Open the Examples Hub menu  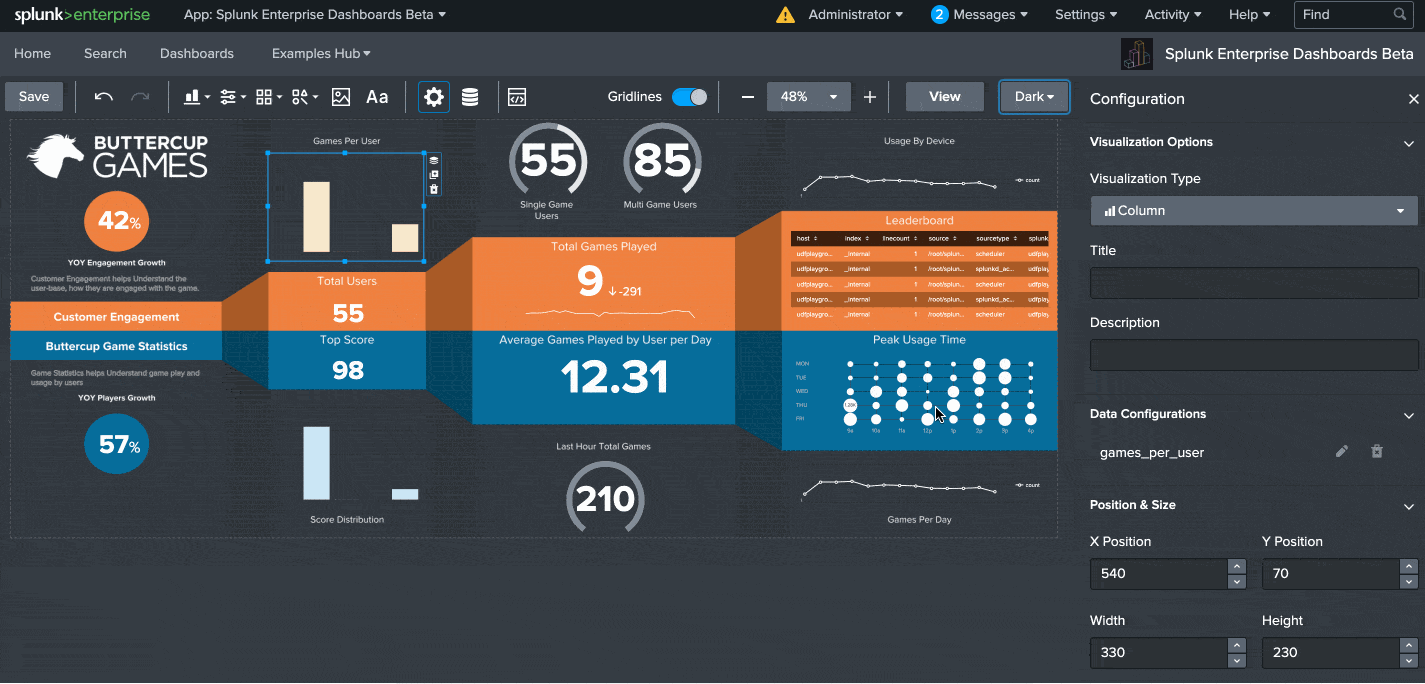click(321, 54)
